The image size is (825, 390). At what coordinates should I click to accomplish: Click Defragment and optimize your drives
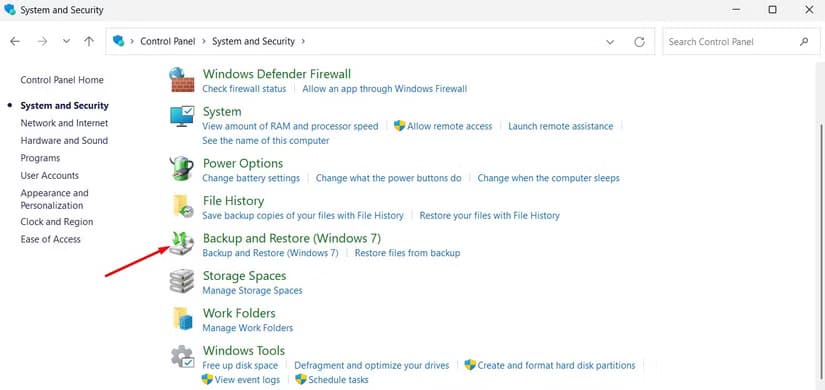pyautogui.click(x=371, y=365)
